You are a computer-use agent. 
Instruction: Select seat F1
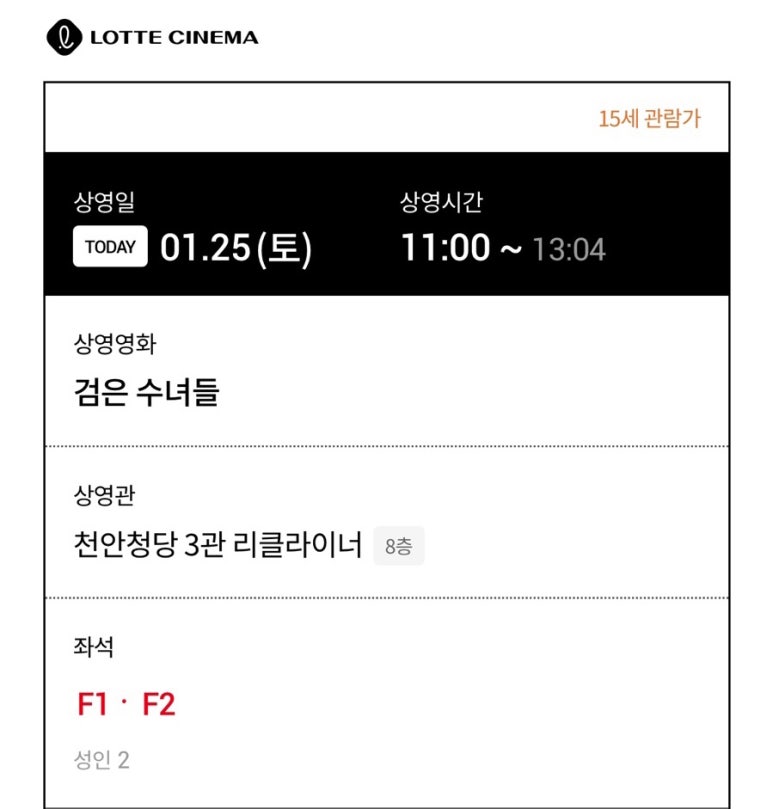(92, 704)
